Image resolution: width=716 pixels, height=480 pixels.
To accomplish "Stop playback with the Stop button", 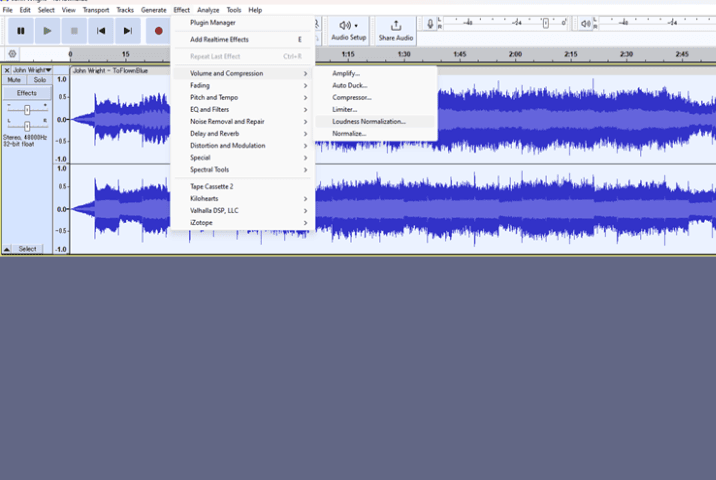I will [x=74, y=31].
